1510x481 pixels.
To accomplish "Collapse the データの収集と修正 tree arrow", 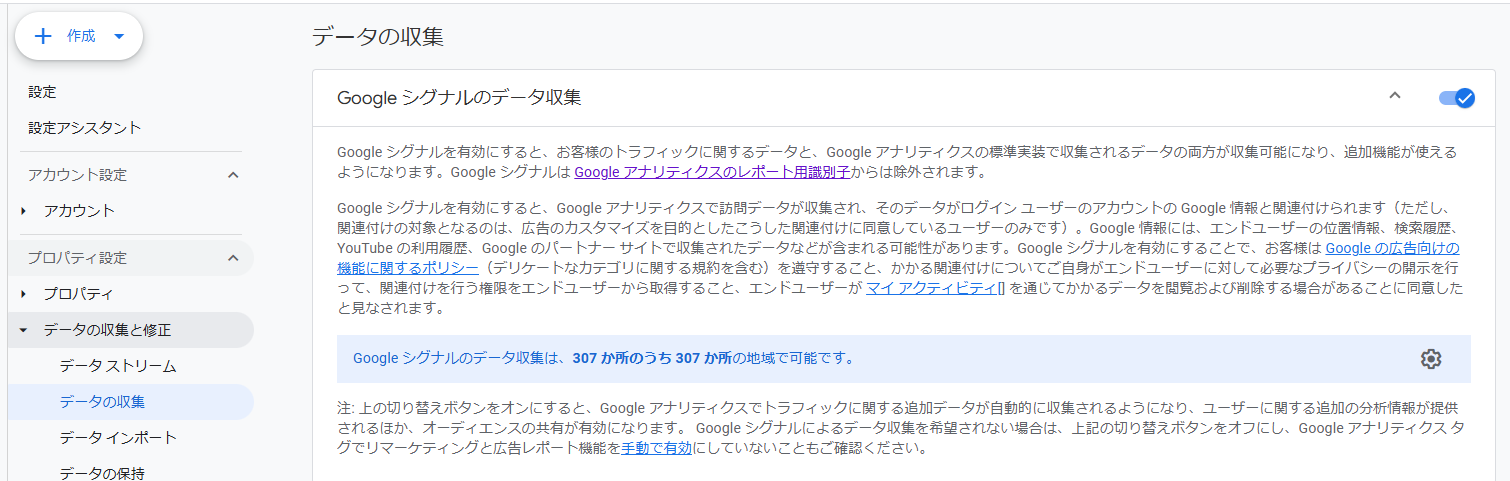I will (x=24, y=330).
